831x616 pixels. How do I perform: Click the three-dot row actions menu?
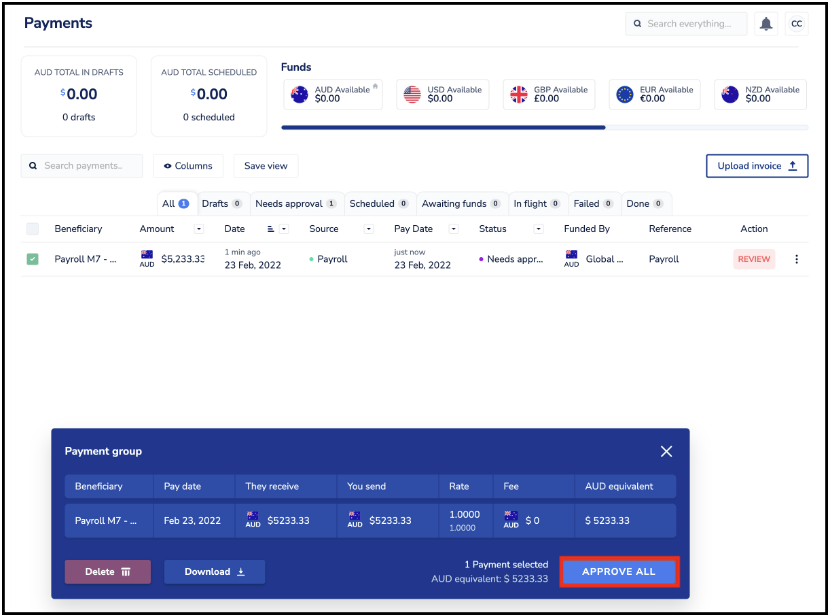click(796, 259)
